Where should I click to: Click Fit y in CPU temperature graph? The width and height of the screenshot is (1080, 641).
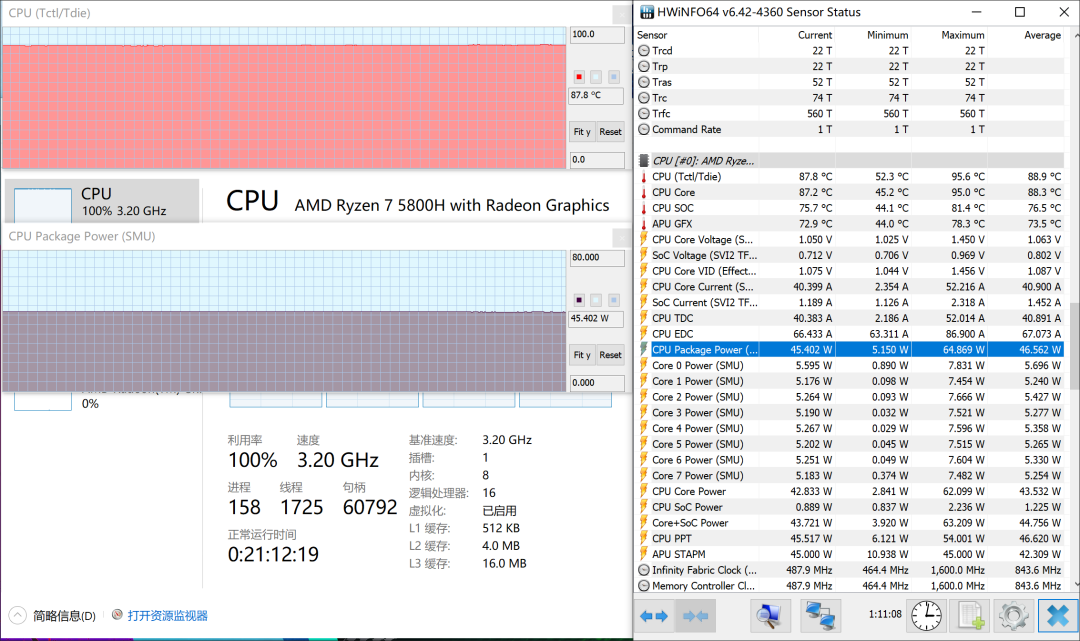[x=582, y=132]
